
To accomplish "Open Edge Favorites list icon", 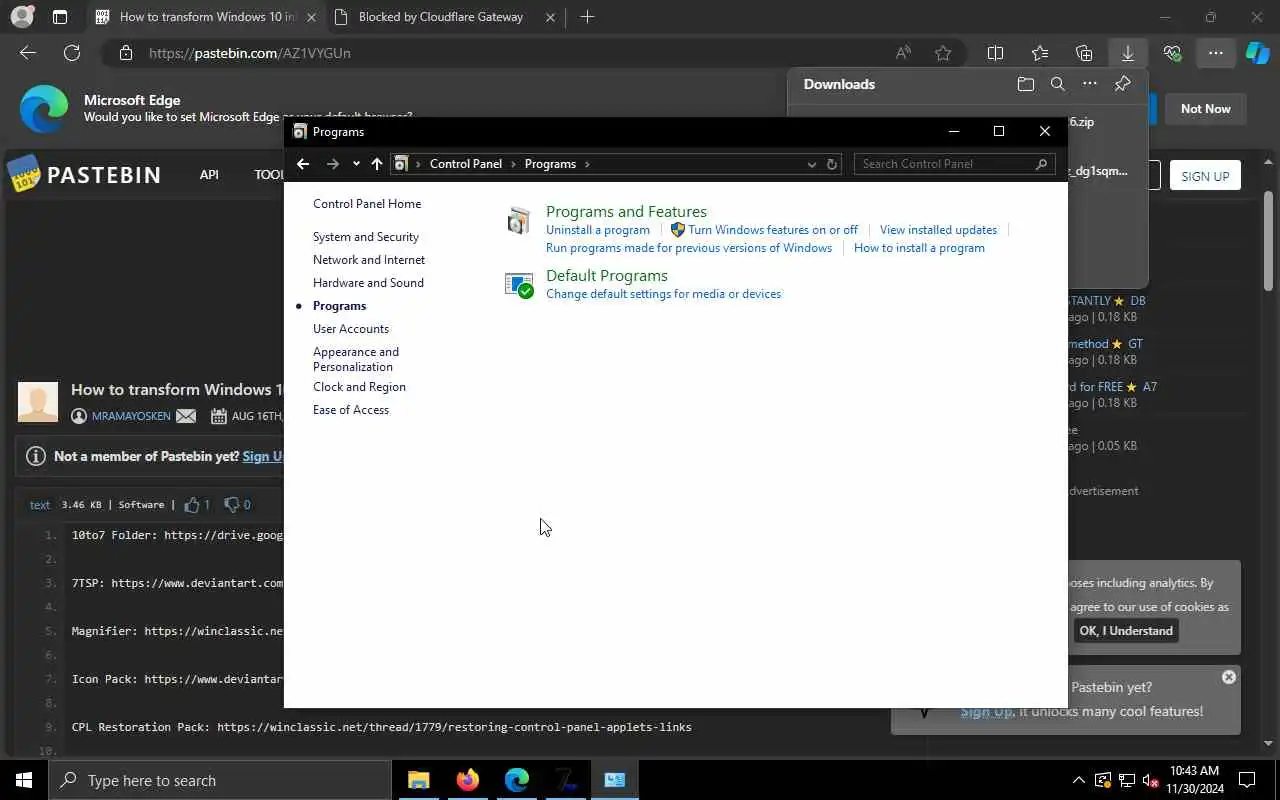I will click(1040, 53).
